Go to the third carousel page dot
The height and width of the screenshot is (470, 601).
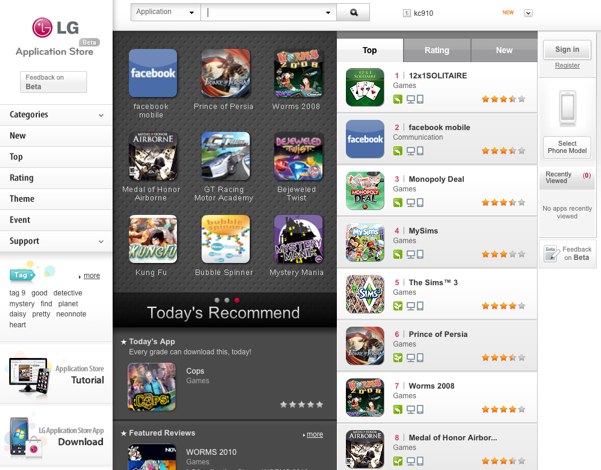tap(237, 300)
